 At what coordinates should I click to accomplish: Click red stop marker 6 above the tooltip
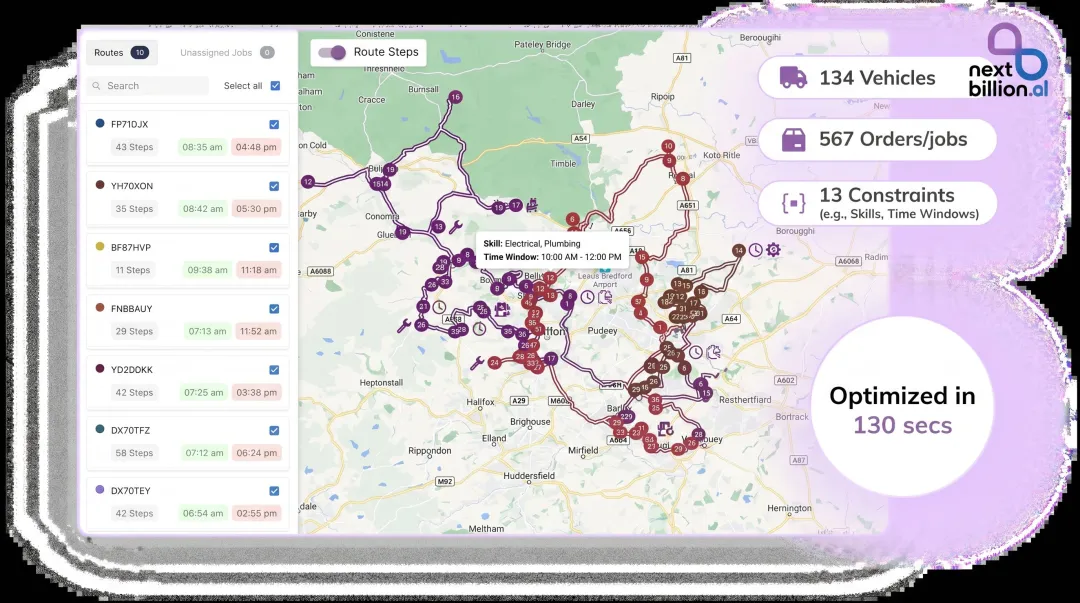572,219
